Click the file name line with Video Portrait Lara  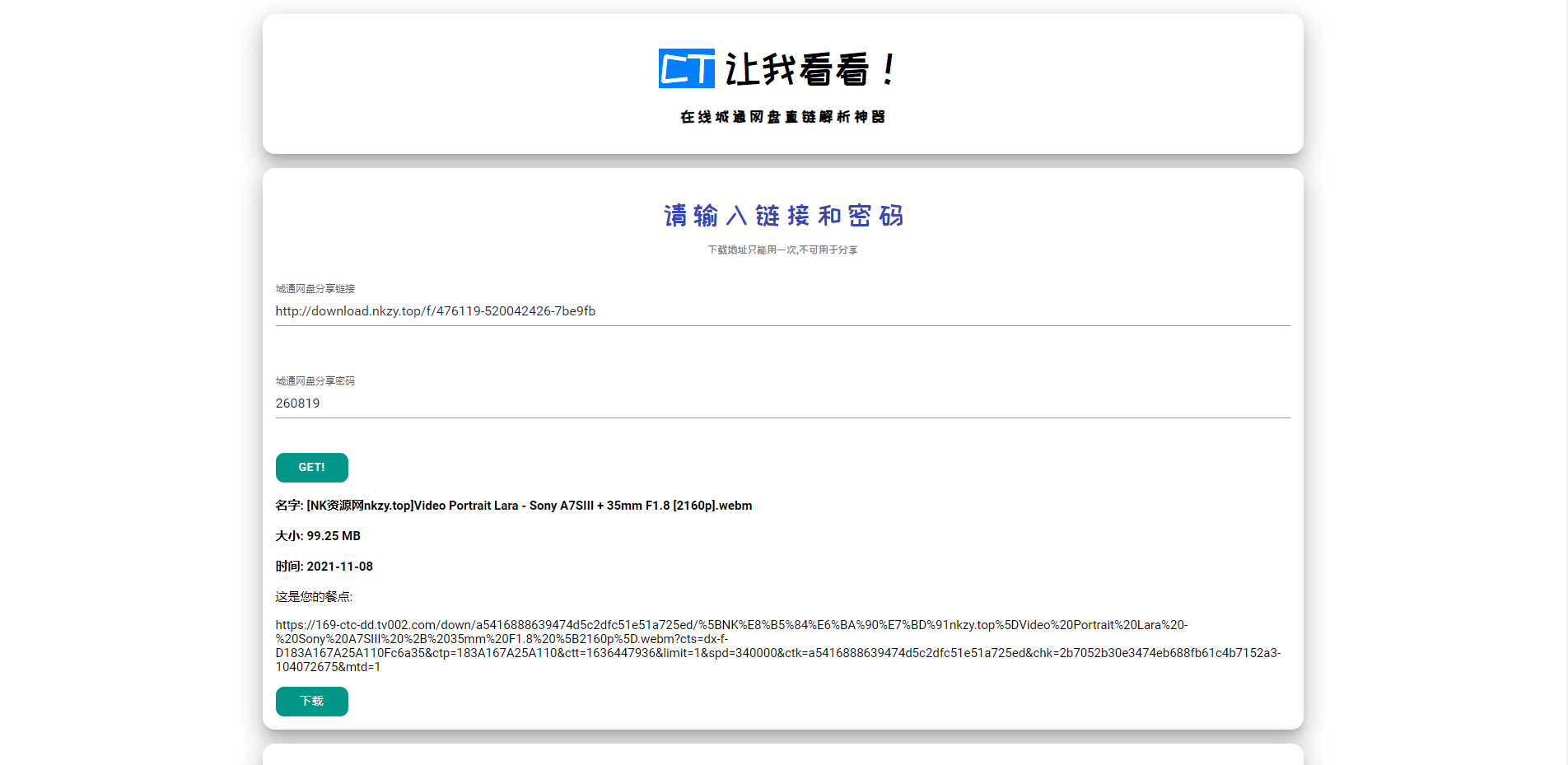click(x=514, y=506)
